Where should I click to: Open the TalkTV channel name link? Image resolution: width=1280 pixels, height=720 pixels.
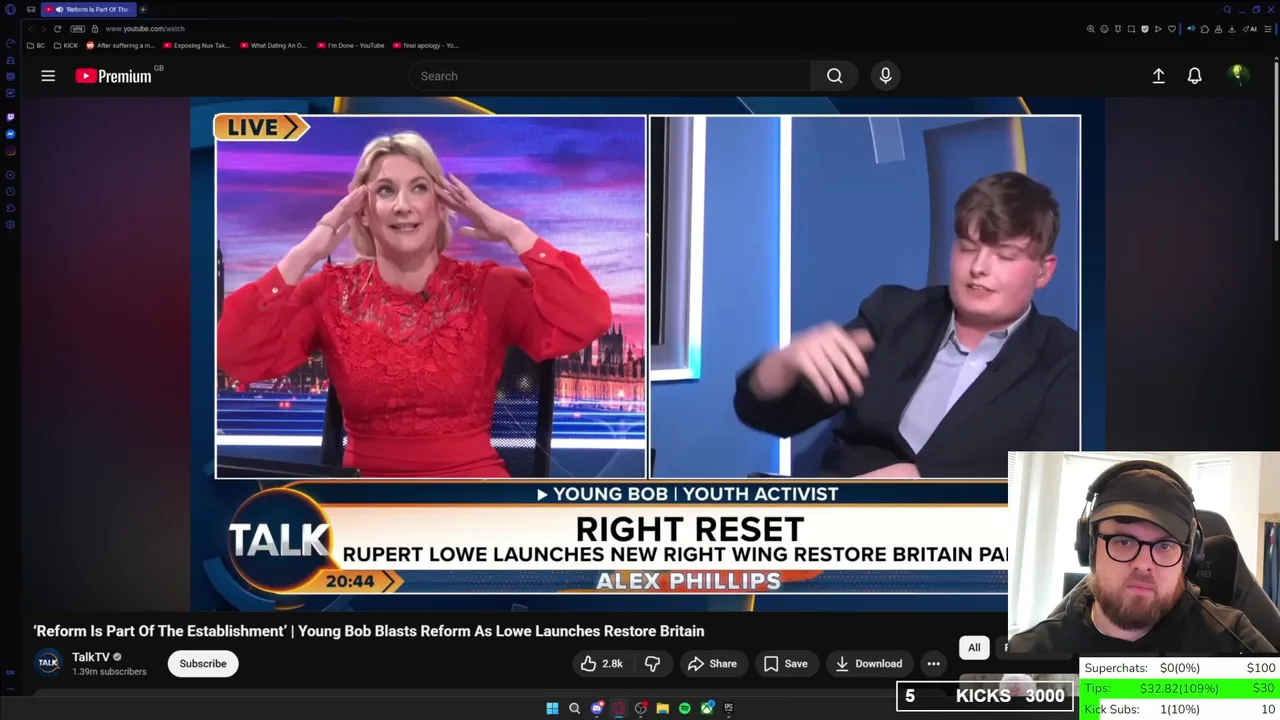(x=91, y=657)
